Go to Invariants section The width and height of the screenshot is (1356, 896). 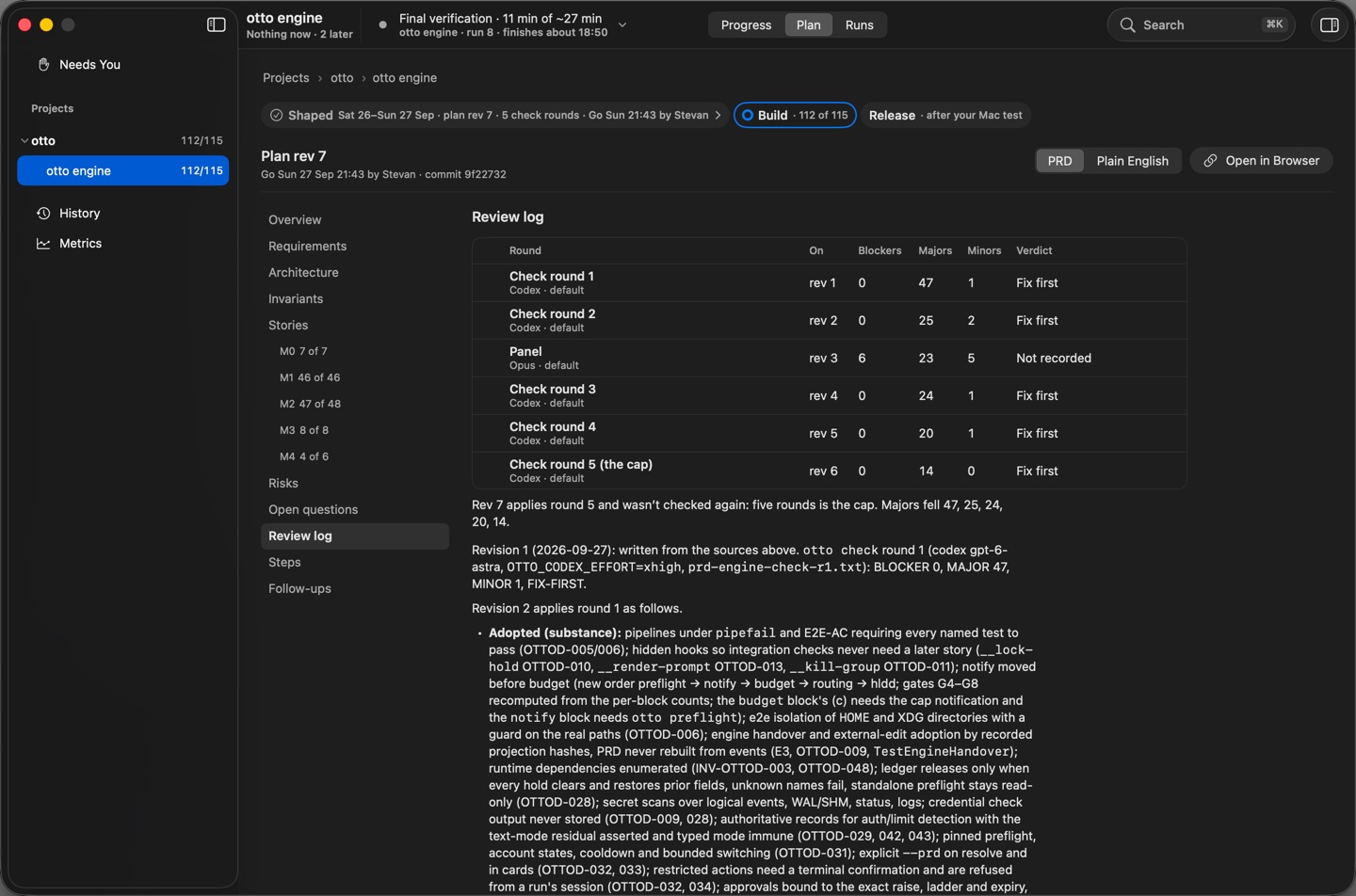(x=354, y=298)
